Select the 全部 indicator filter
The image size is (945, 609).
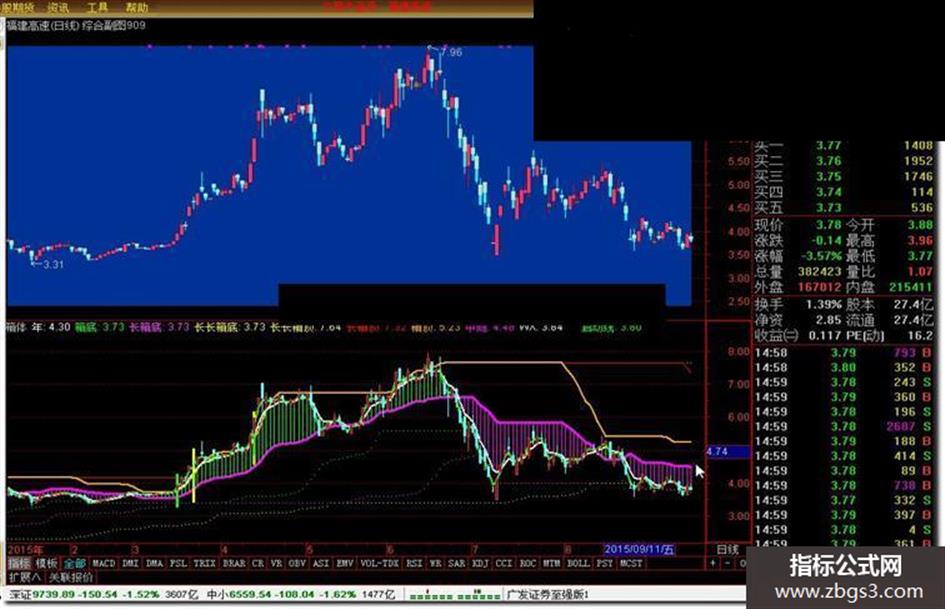pos(74,563)
